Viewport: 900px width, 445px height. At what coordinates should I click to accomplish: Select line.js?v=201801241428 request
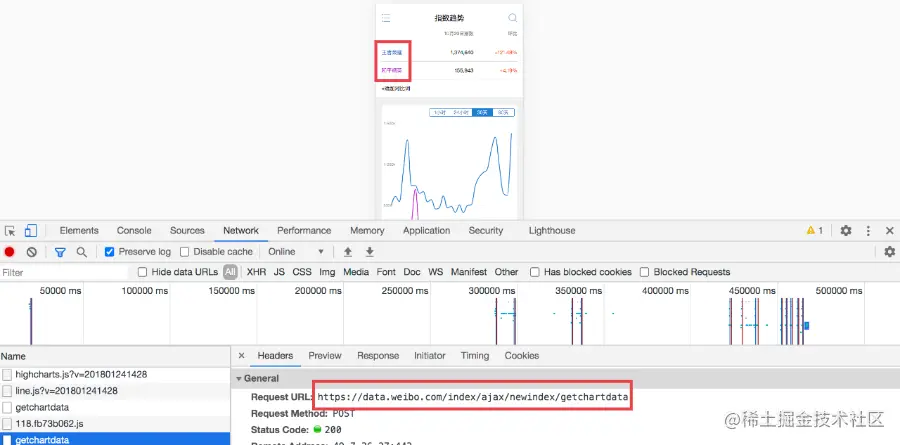[115, 391]
